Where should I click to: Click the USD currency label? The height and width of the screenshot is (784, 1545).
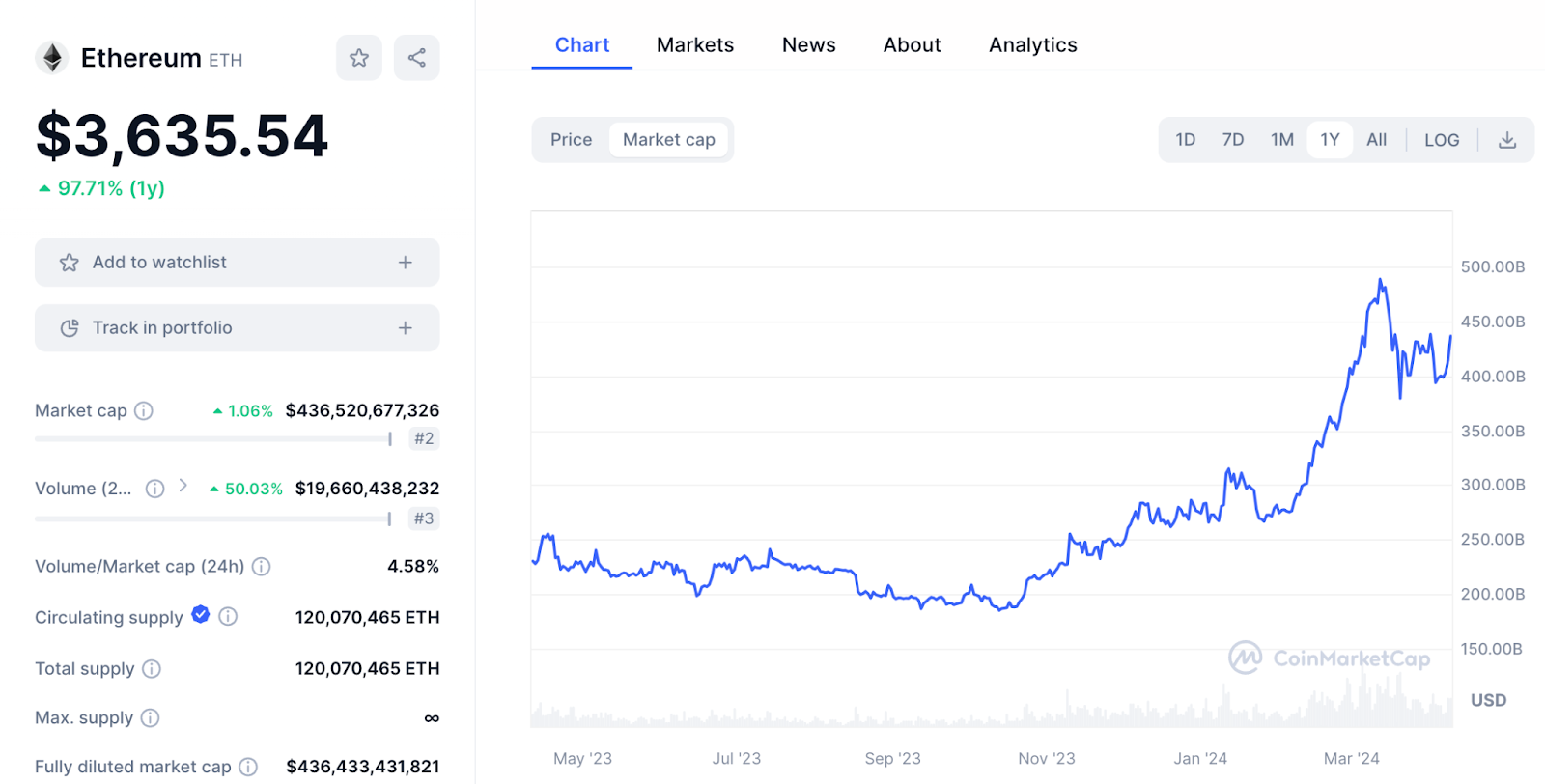[x=1488, y=700]
